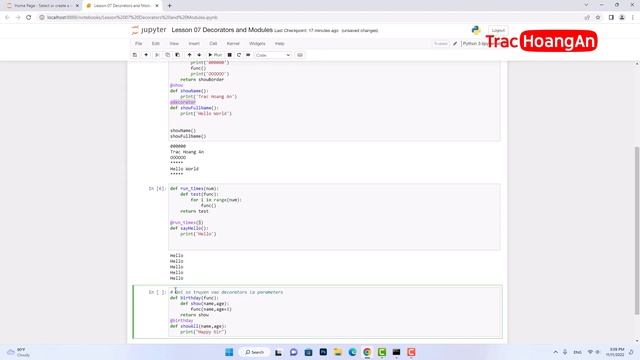This screenshot has width=640, height=360.
Task: Go forward in browser history
Action: 18,17
